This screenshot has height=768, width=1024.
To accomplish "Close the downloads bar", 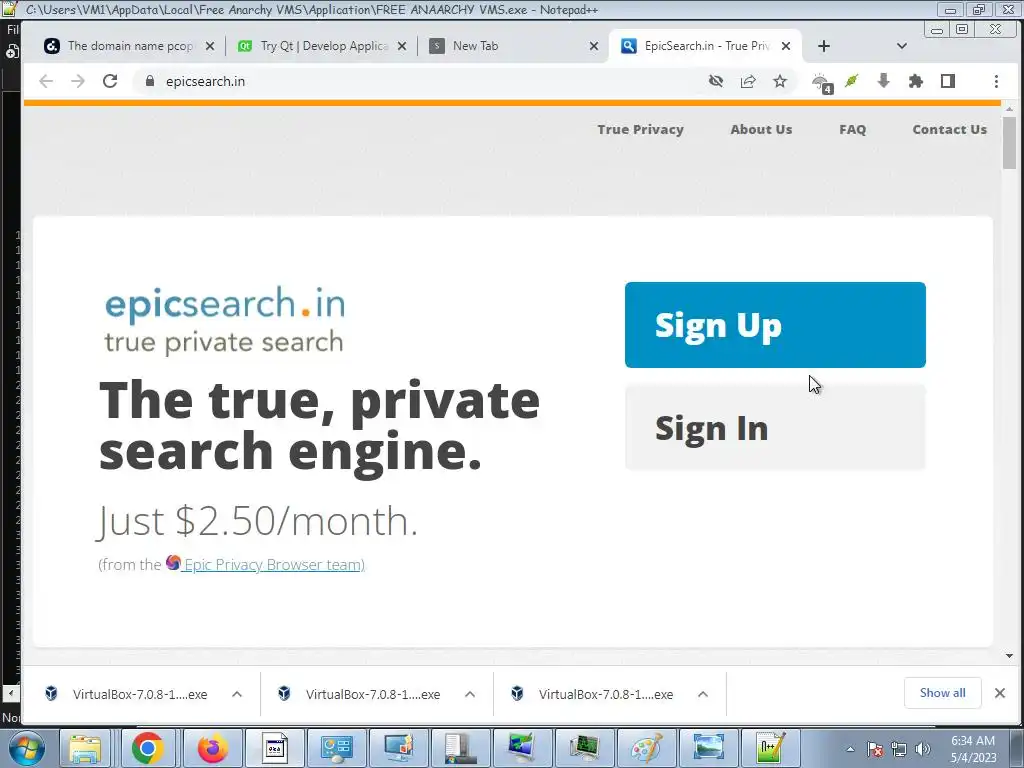I will tap(999, 693).
